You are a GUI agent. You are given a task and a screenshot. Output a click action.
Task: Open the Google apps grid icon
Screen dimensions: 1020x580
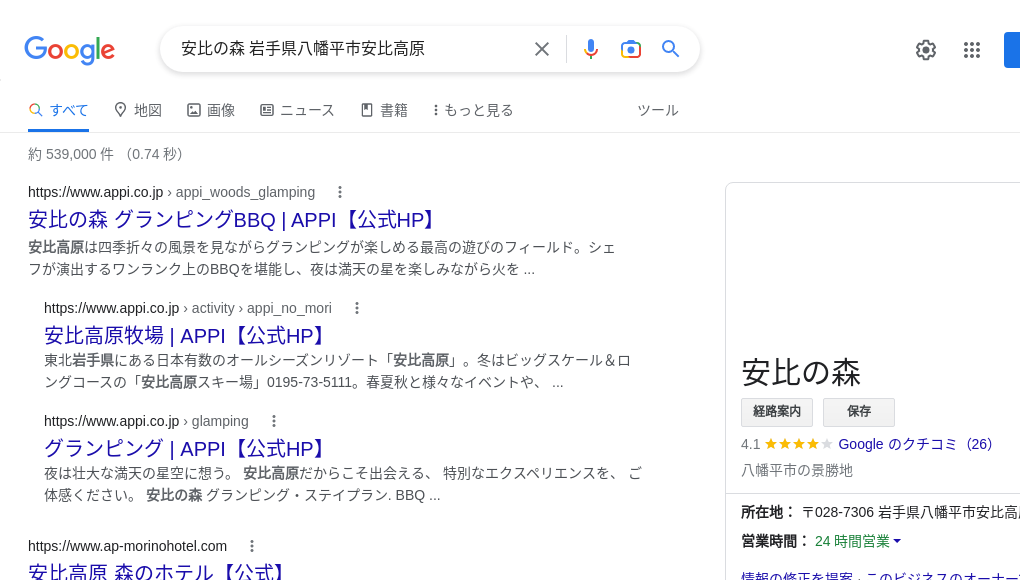971,49
